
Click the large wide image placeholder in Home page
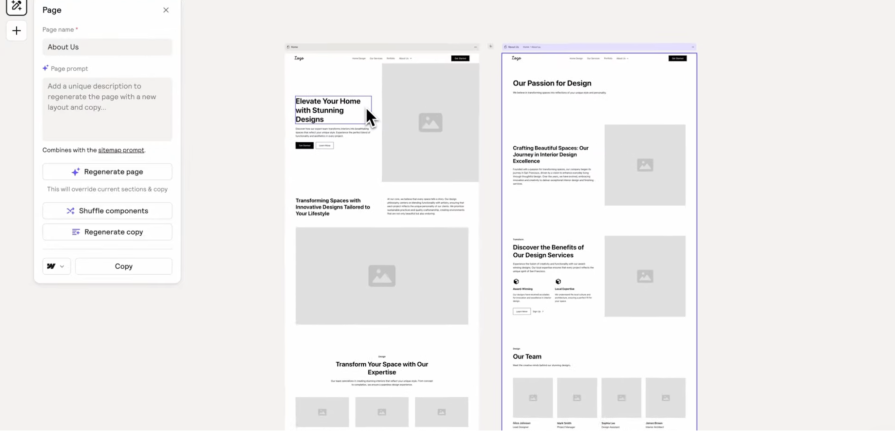pos(382,276)
